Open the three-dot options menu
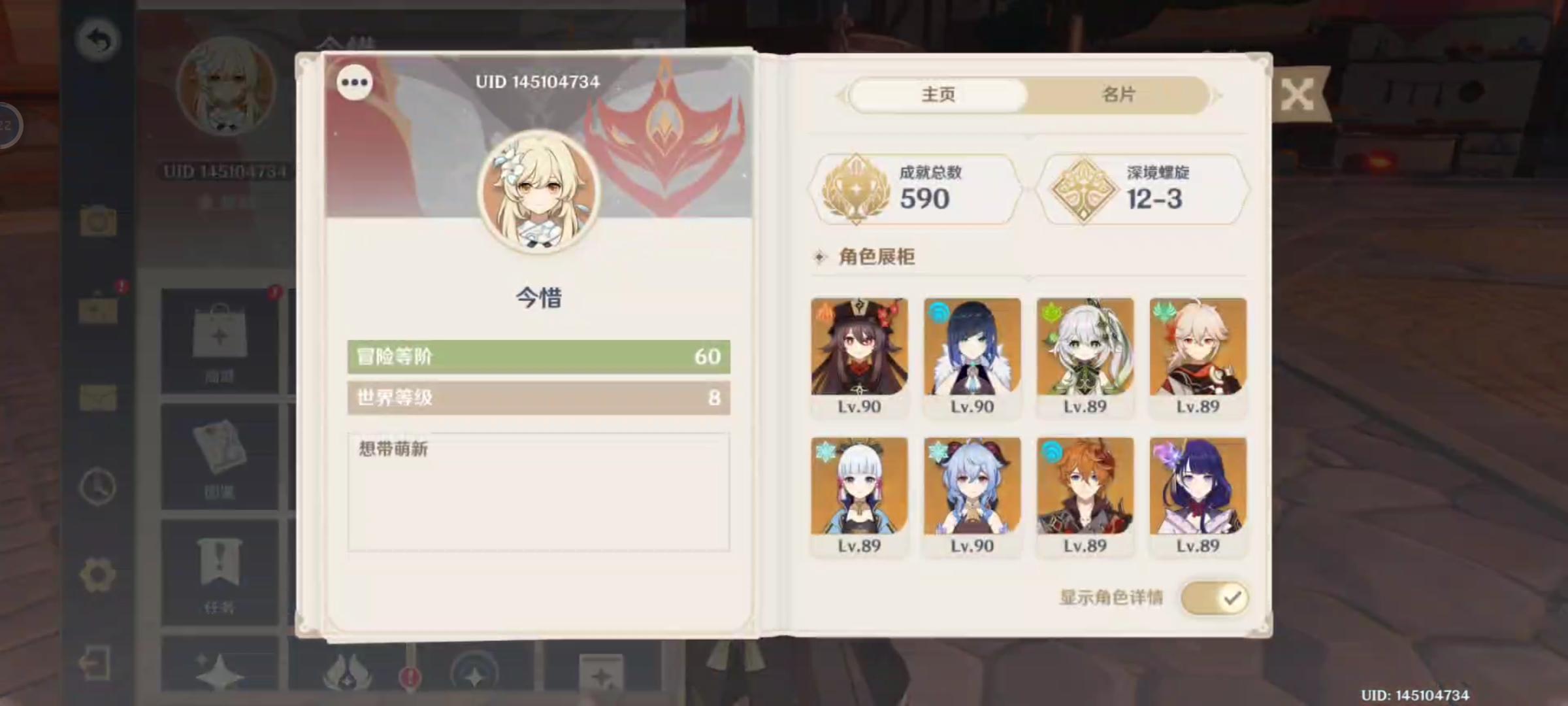 355,82
